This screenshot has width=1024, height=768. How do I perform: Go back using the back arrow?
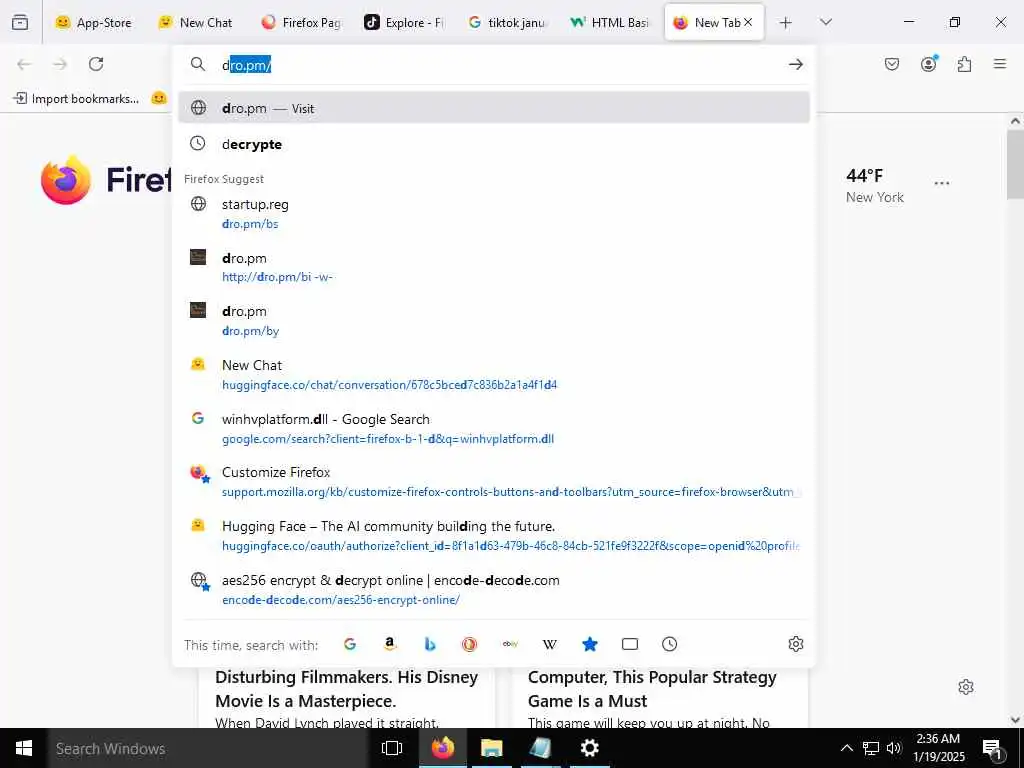24,64
